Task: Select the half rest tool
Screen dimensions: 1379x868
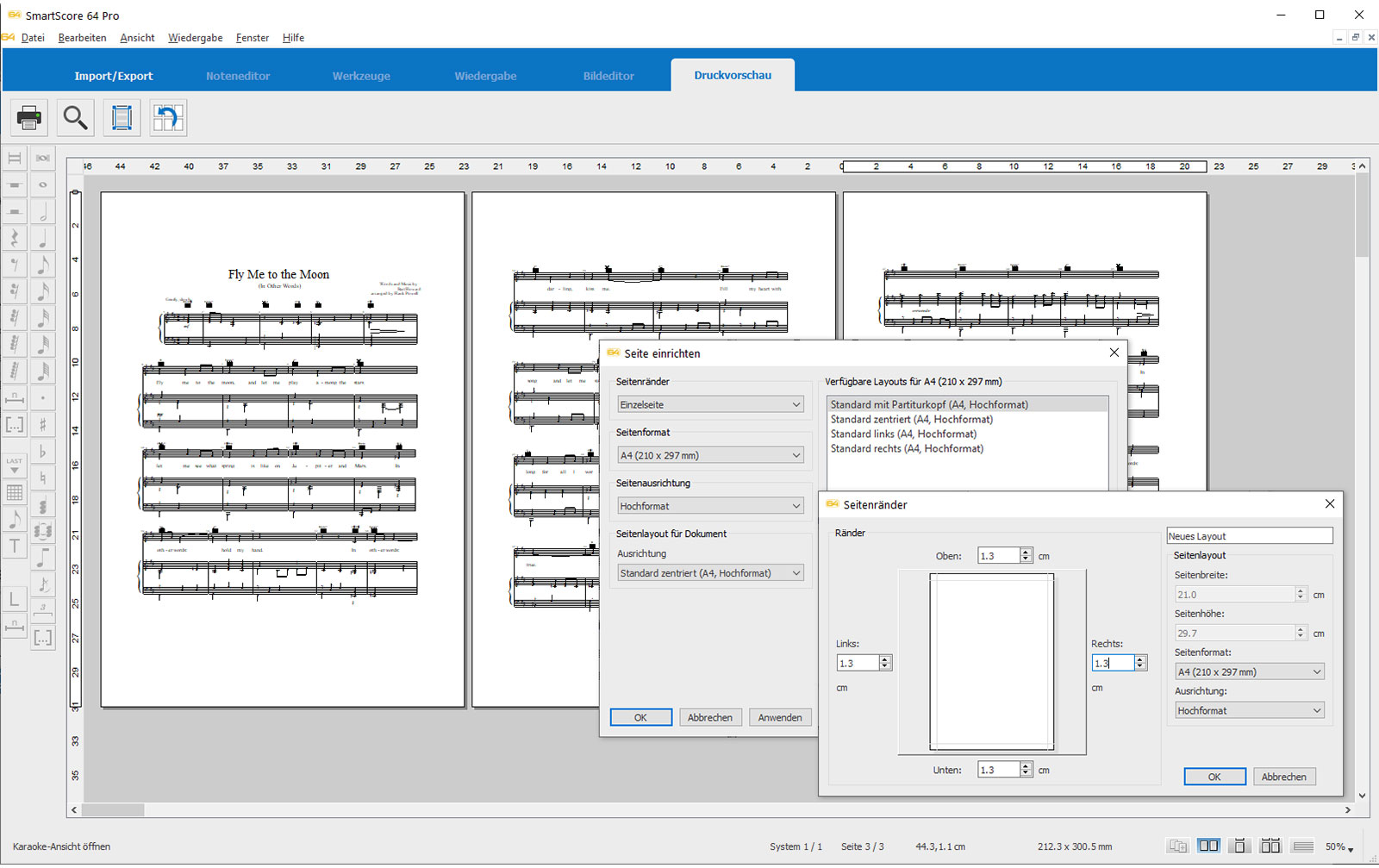Action: 15,211
